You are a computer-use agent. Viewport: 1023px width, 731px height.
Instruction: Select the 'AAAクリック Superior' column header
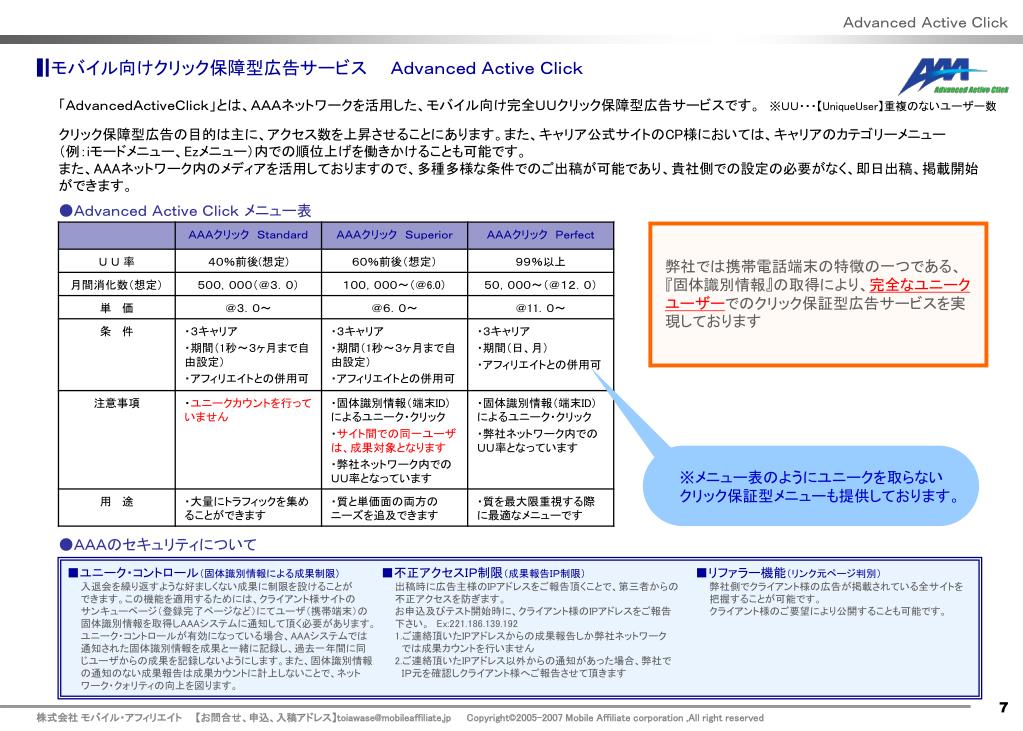coord(394,235)
